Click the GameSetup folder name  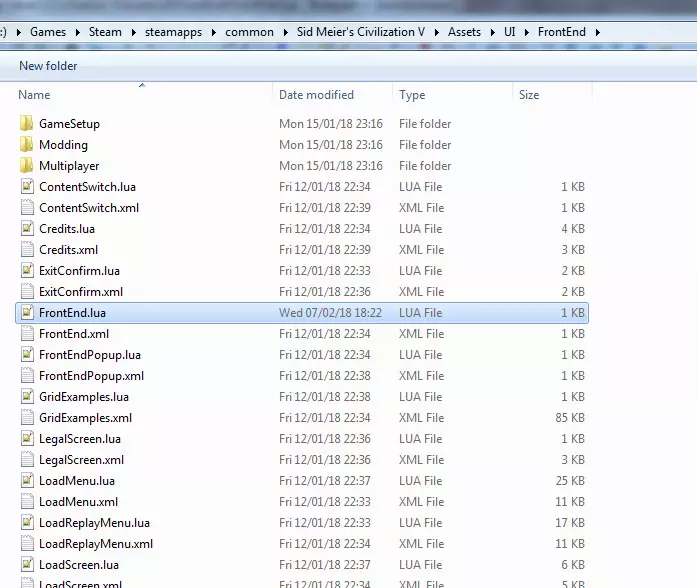pyautogui.click(x=69, y=124)
